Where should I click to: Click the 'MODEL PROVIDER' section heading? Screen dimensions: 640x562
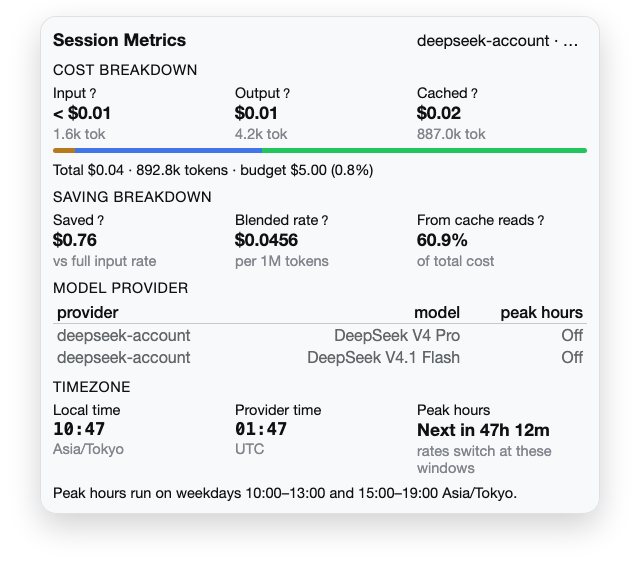tap(120, 288)
